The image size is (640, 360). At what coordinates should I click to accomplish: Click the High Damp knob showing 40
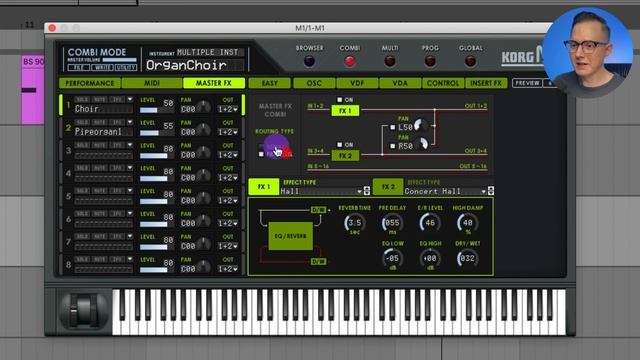pos(467,223)
